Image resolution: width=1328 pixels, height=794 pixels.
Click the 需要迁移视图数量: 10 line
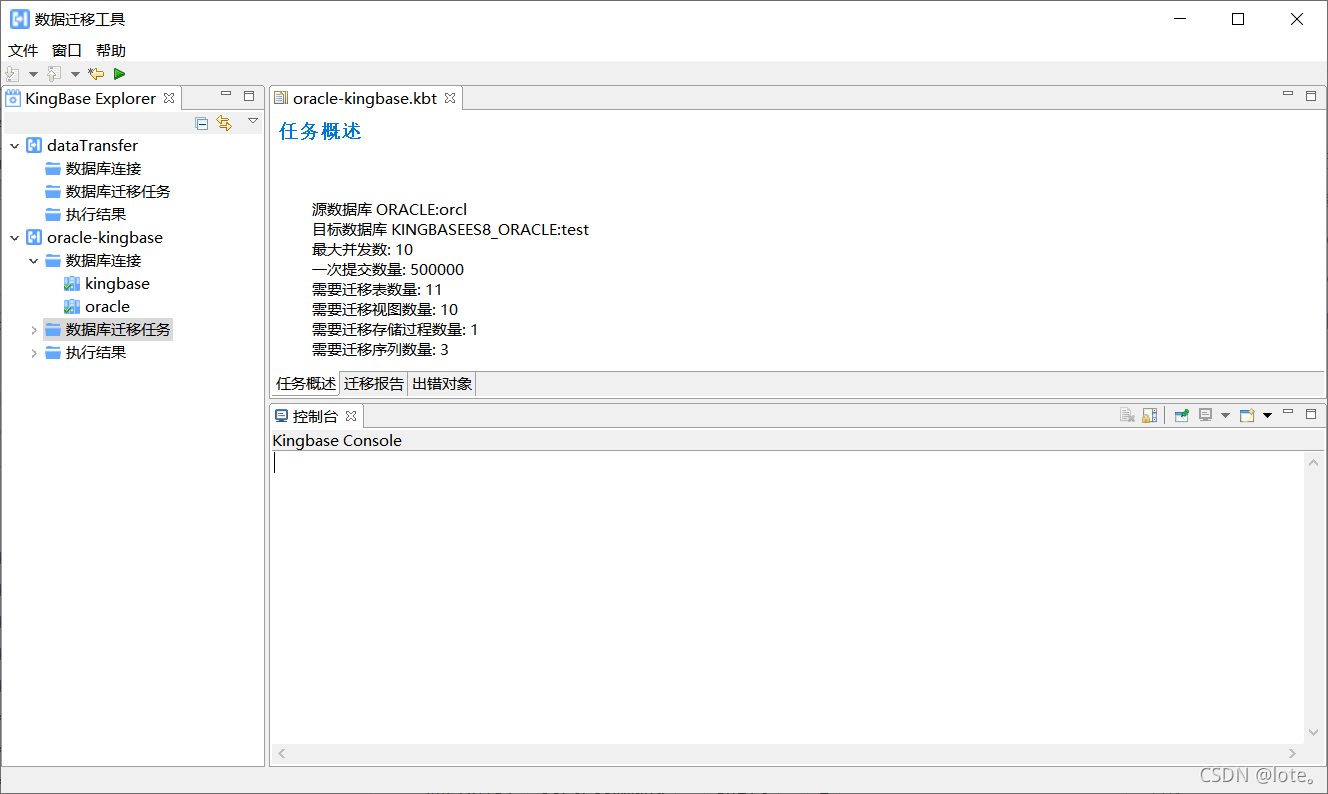[x=385, y=310]
